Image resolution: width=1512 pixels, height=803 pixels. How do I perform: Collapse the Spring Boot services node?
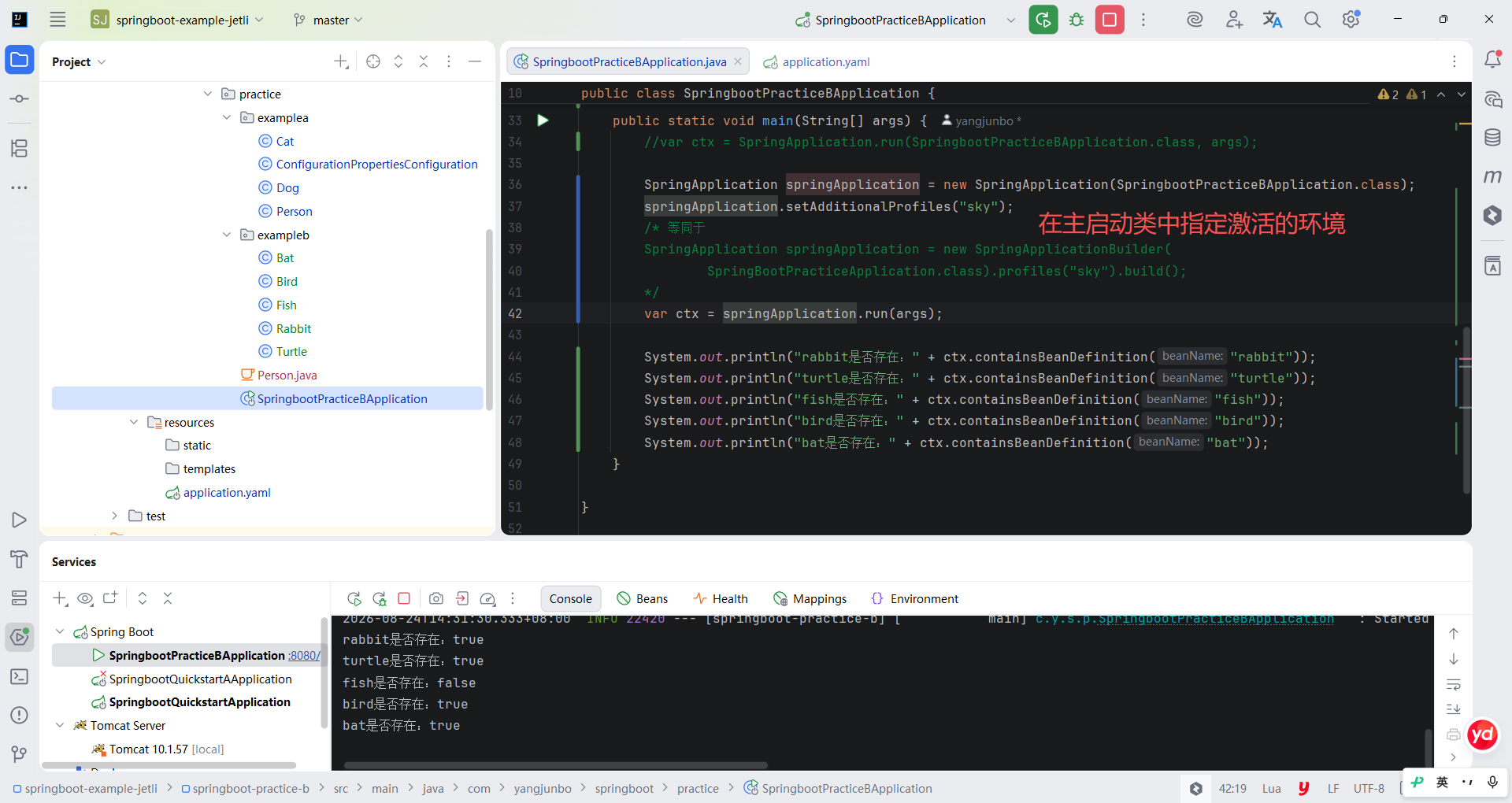60,631
